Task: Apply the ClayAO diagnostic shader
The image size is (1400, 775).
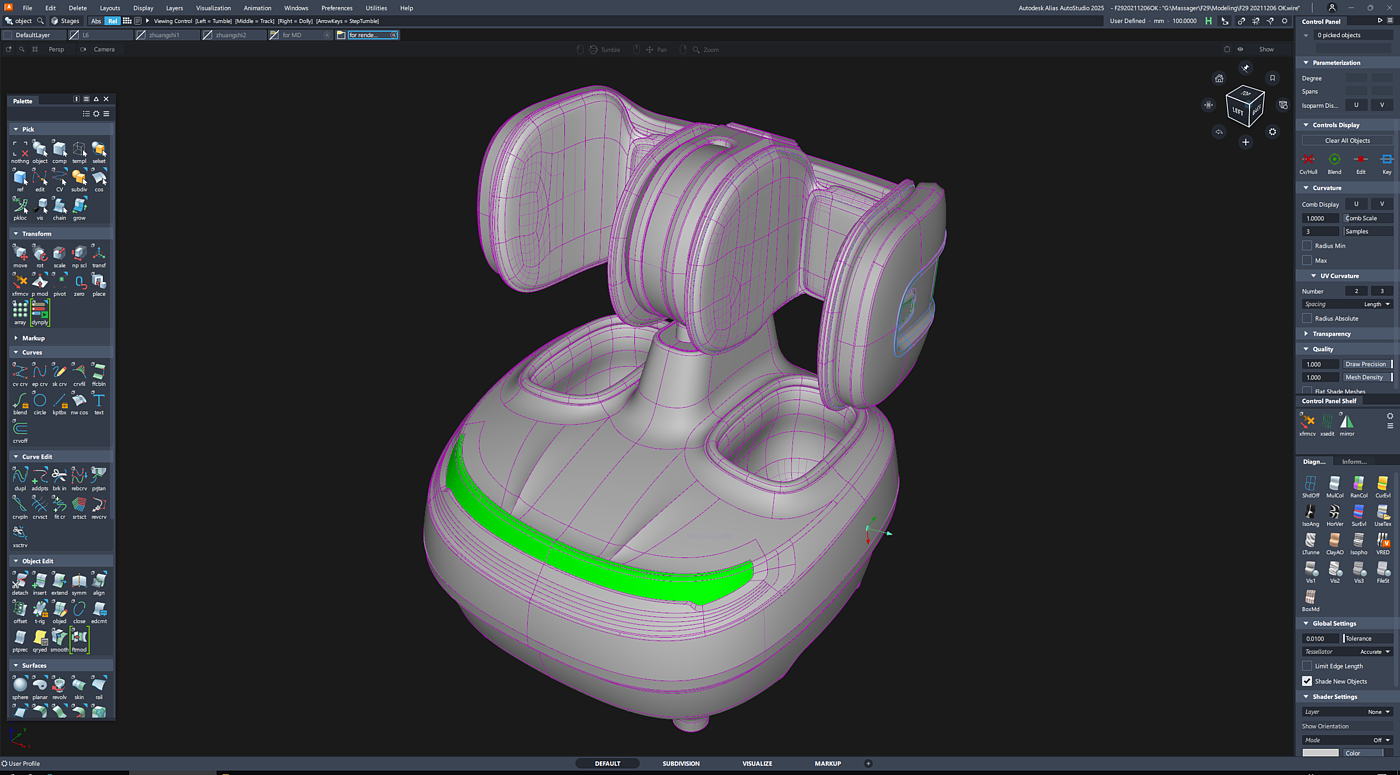Action: [1335, 541]
